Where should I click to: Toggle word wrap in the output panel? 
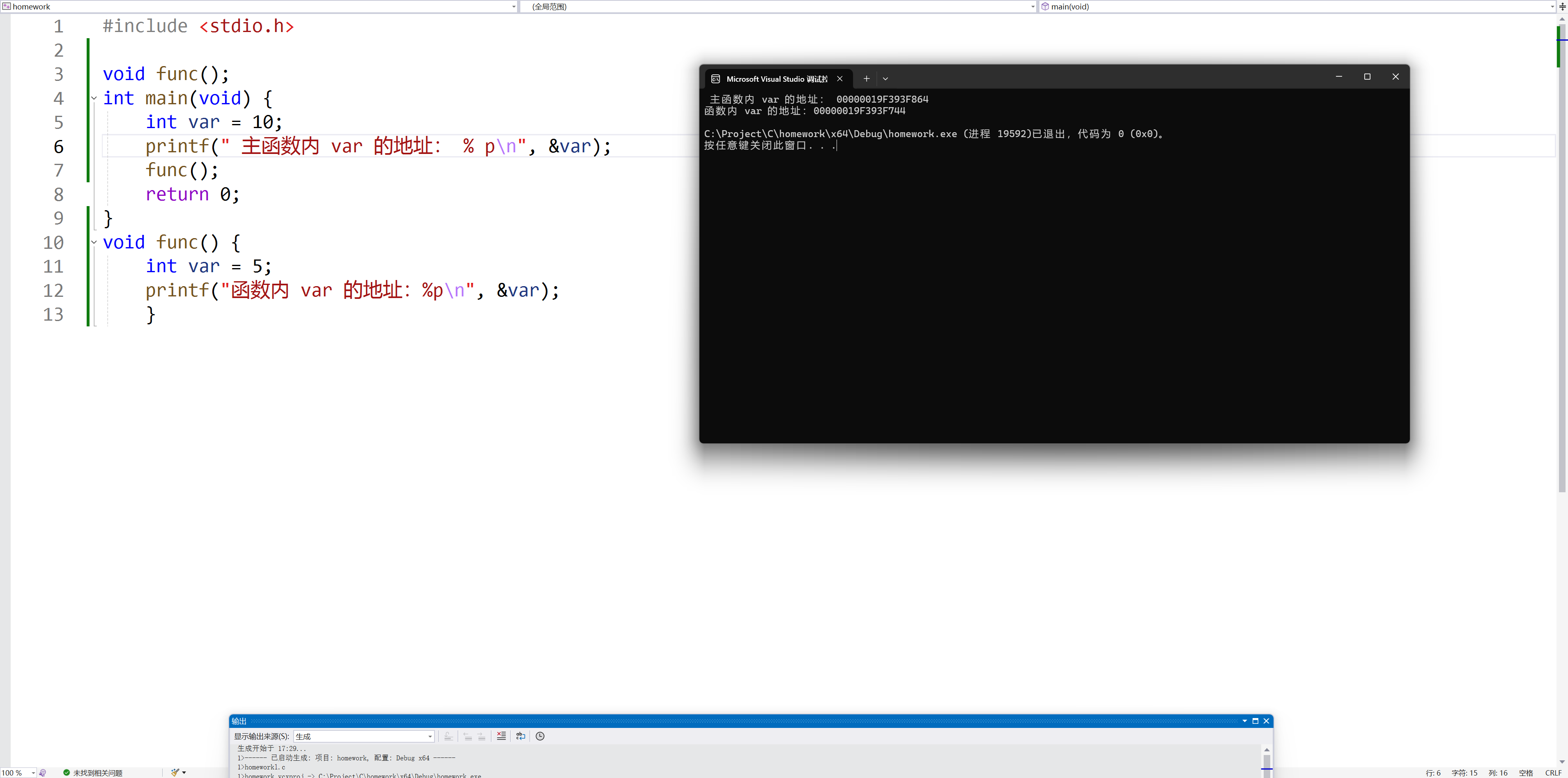[520, 736]
